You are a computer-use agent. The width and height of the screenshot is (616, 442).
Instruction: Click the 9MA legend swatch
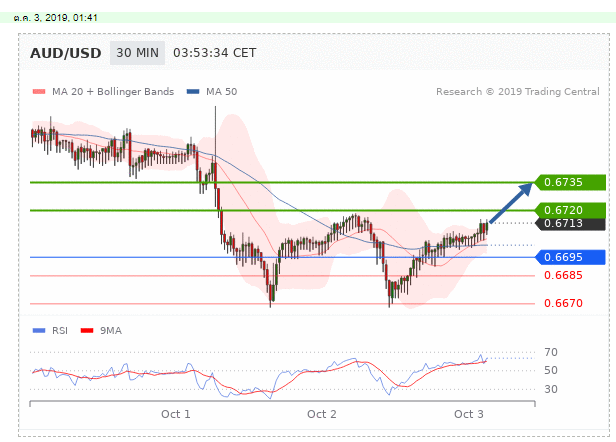87,331
